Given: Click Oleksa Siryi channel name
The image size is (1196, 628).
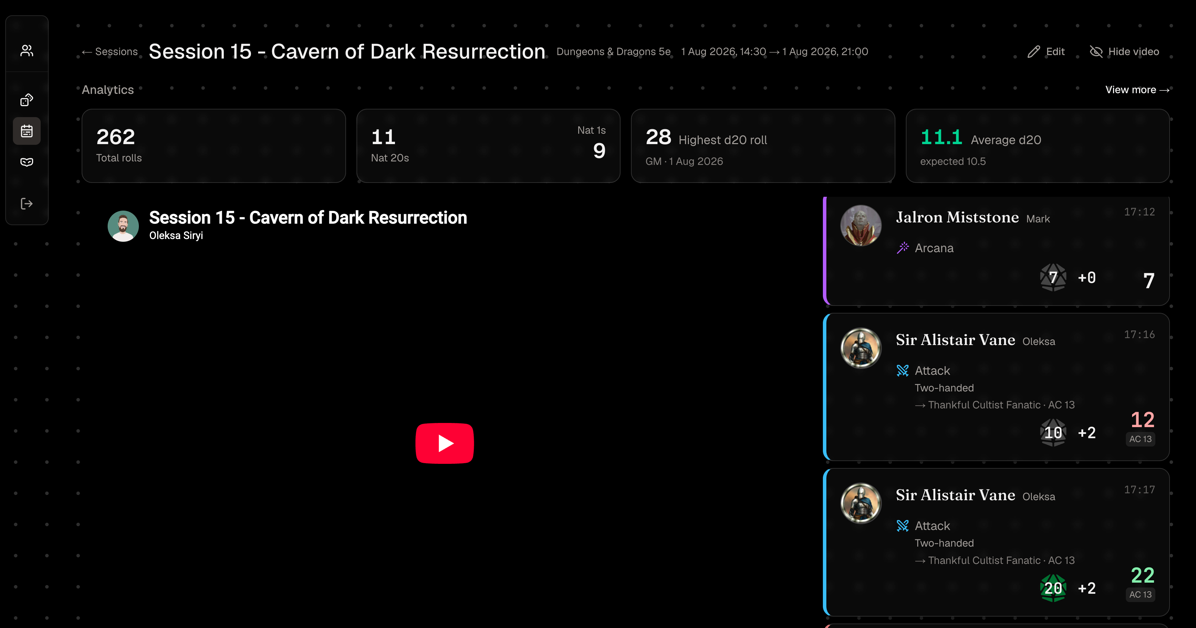Looking at the screenshot, I should pos(176,236).
